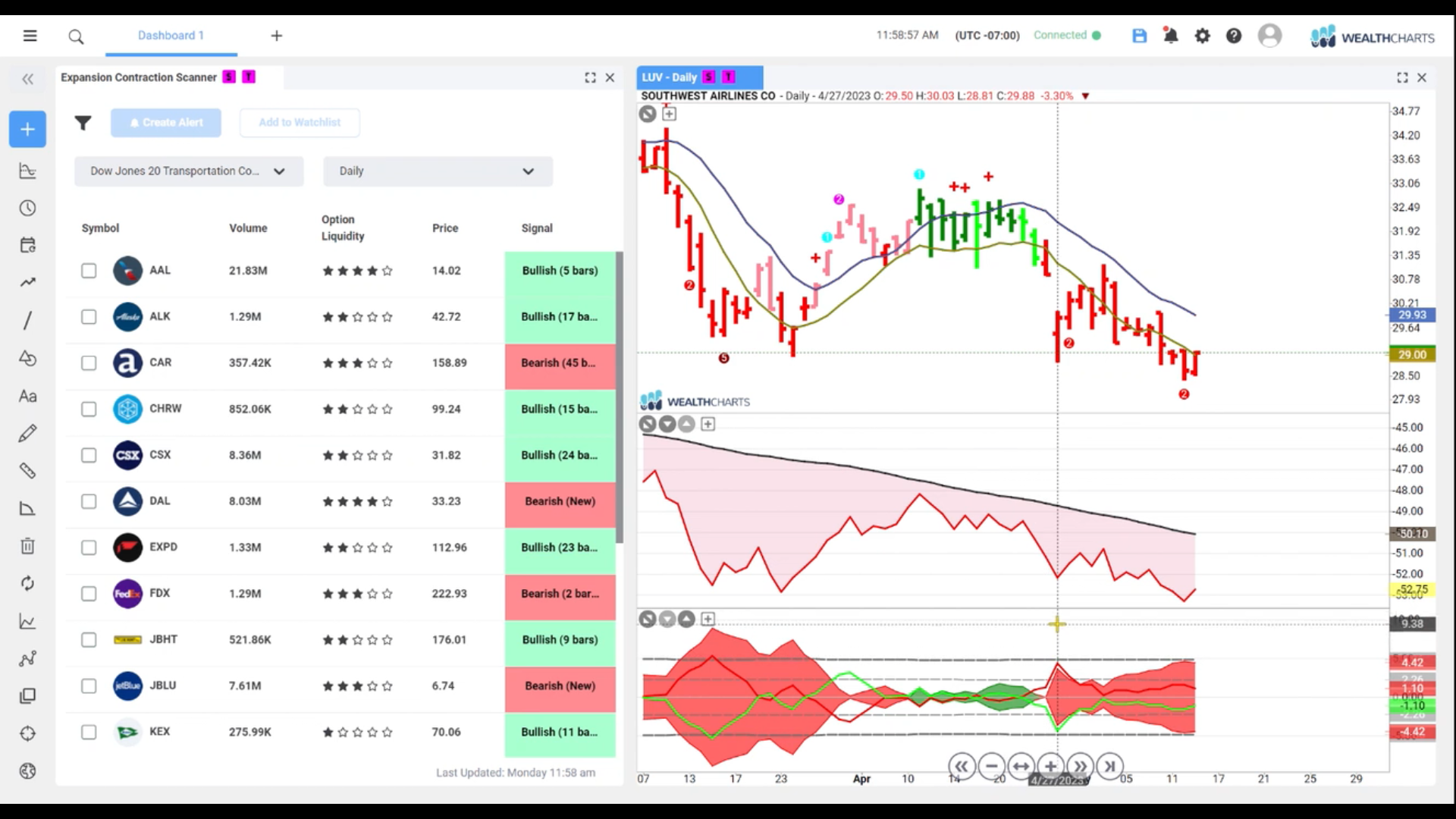Check the CAR row checkbox
This screenshot has width=1456, height=819.
[x=89, y=363]
